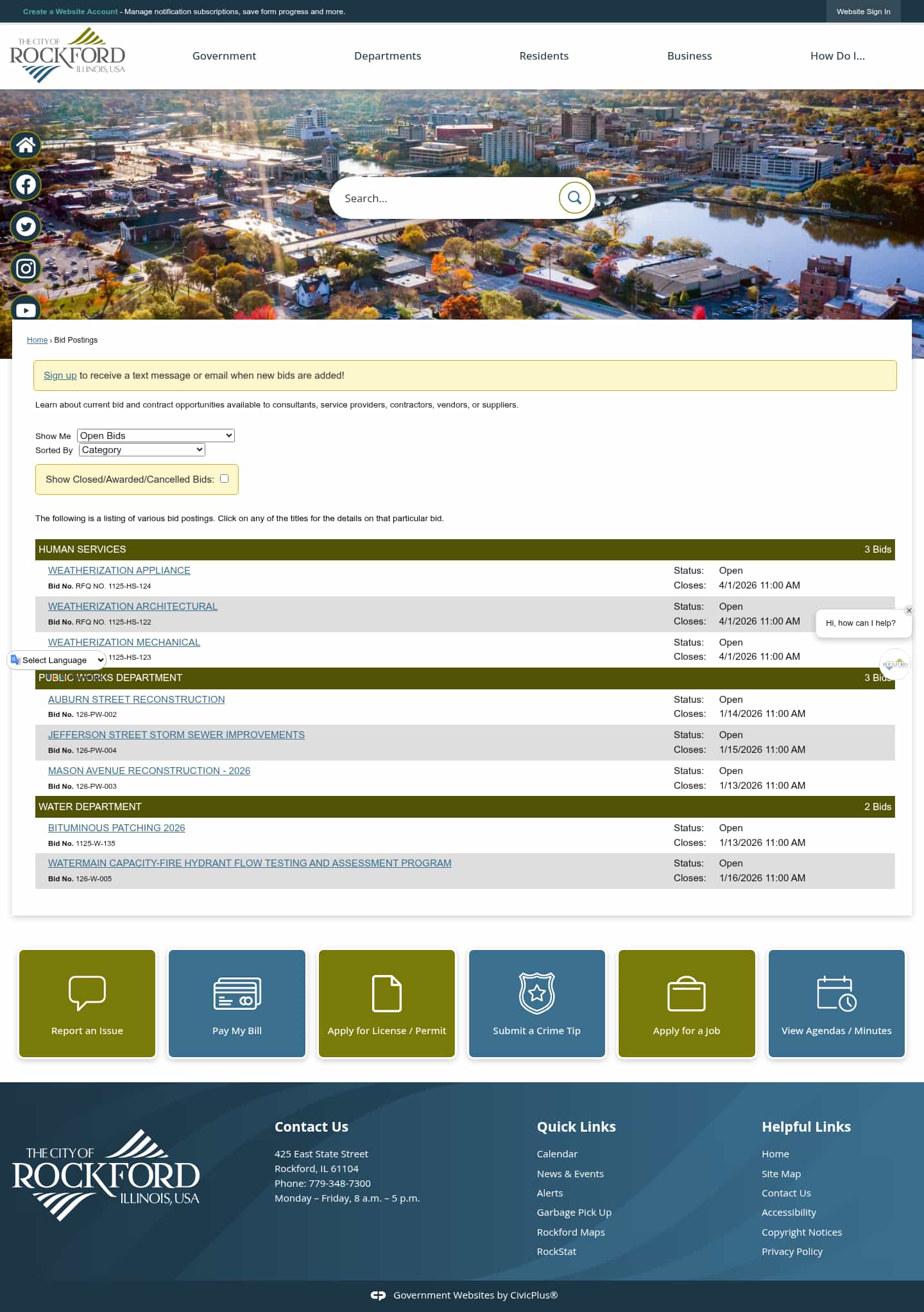Click News & Events quick link
The width and height of the screenshot is (924, 1312).
570,1173
